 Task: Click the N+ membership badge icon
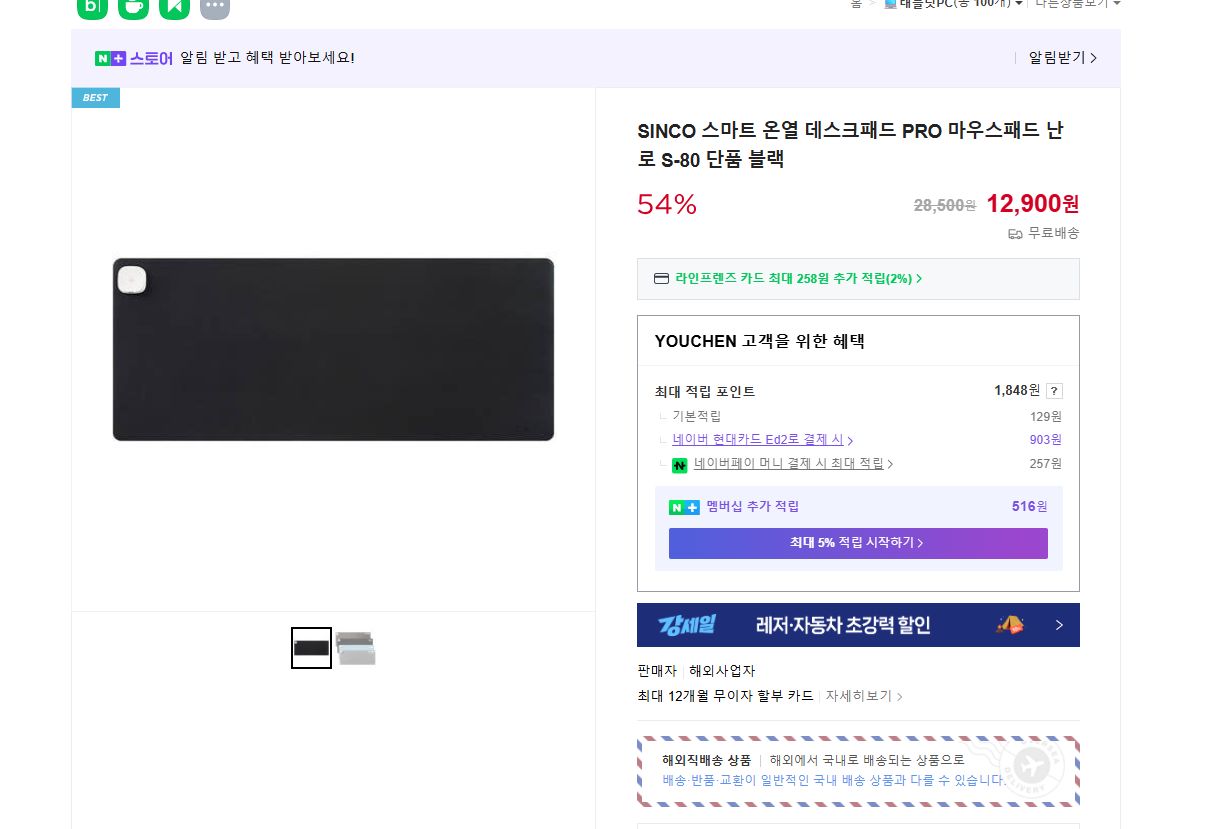(684, 507)
